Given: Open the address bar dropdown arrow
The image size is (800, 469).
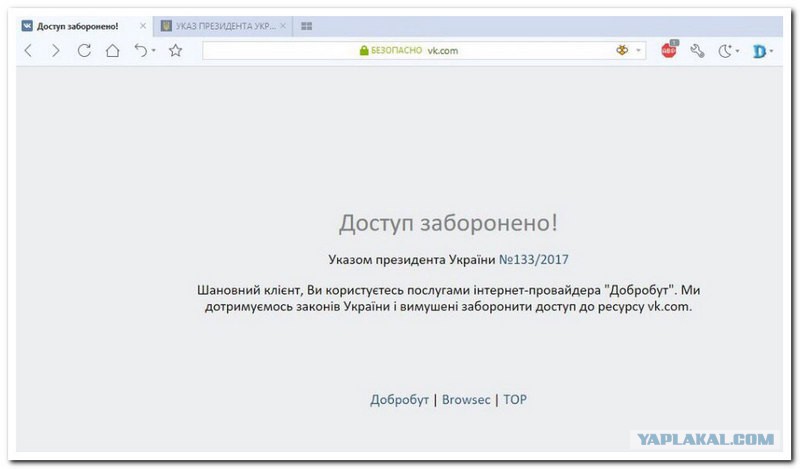Looking at the screenshot, I should (638, 51).
